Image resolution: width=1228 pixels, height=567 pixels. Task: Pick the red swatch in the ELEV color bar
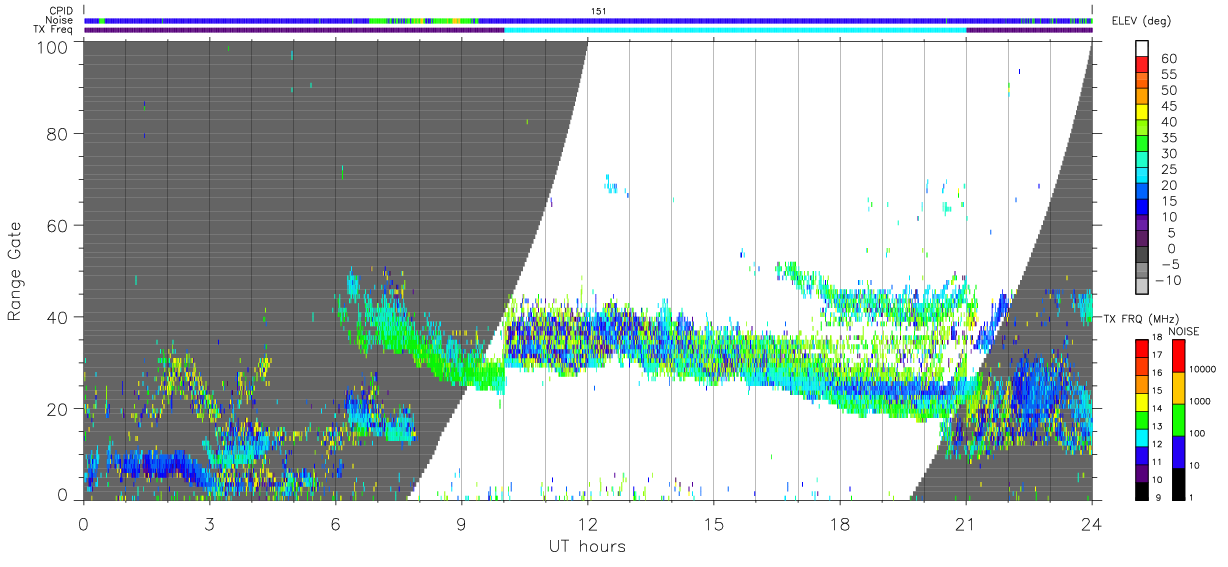[1144, 64]
